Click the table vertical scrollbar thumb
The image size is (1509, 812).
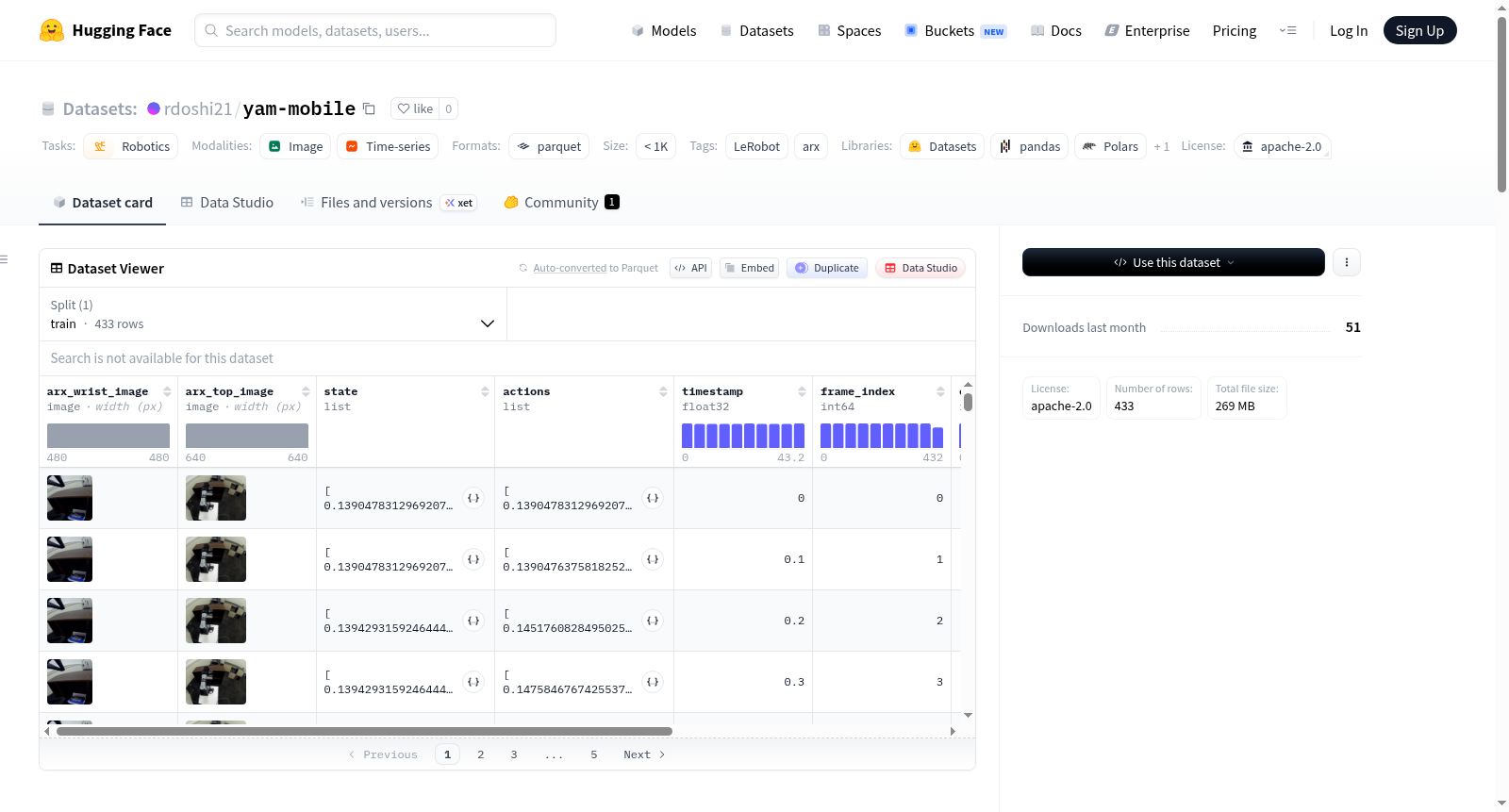click(968, 402)
